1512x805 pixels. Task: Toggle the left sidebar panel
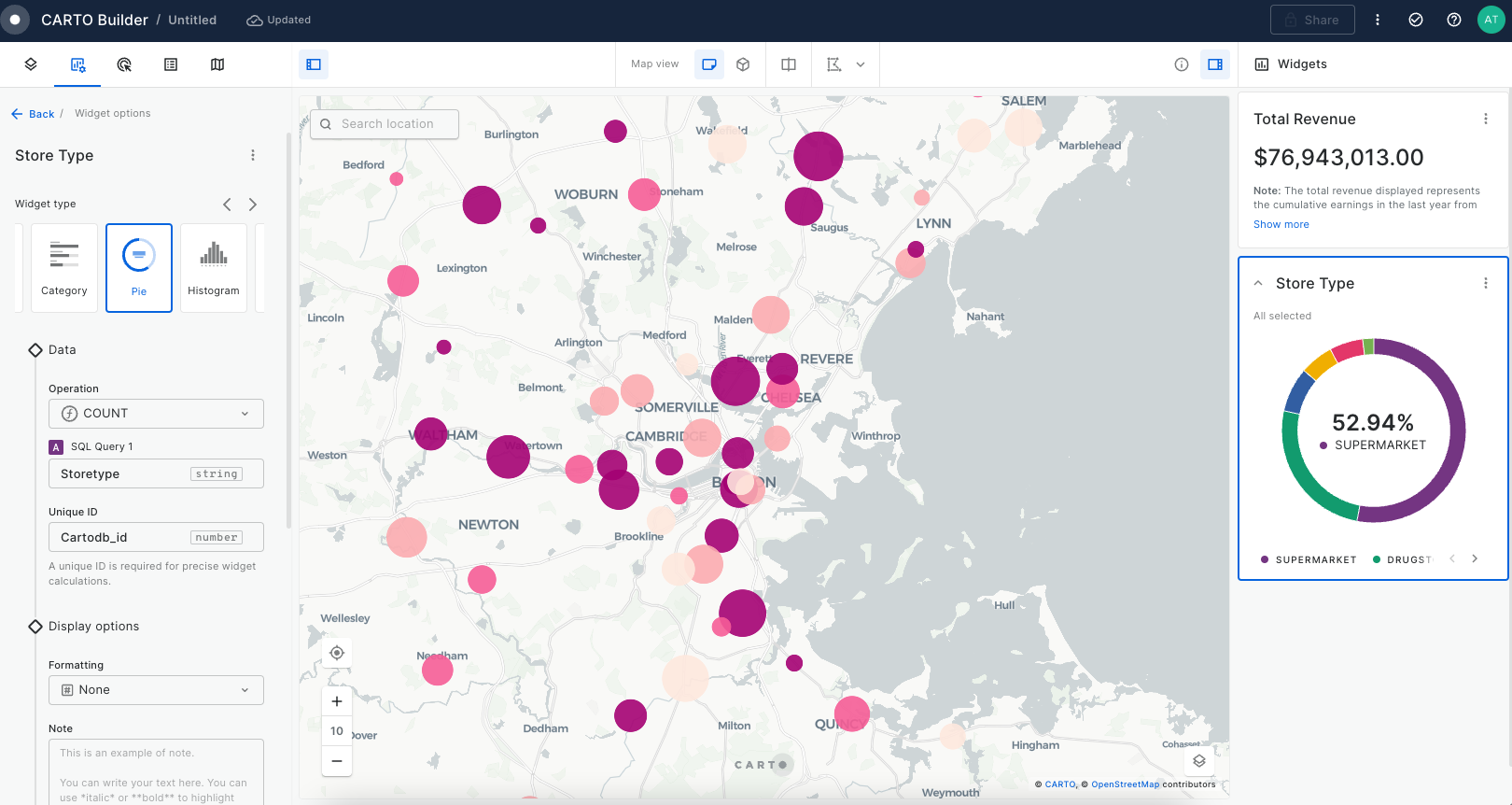coord(314,64)
